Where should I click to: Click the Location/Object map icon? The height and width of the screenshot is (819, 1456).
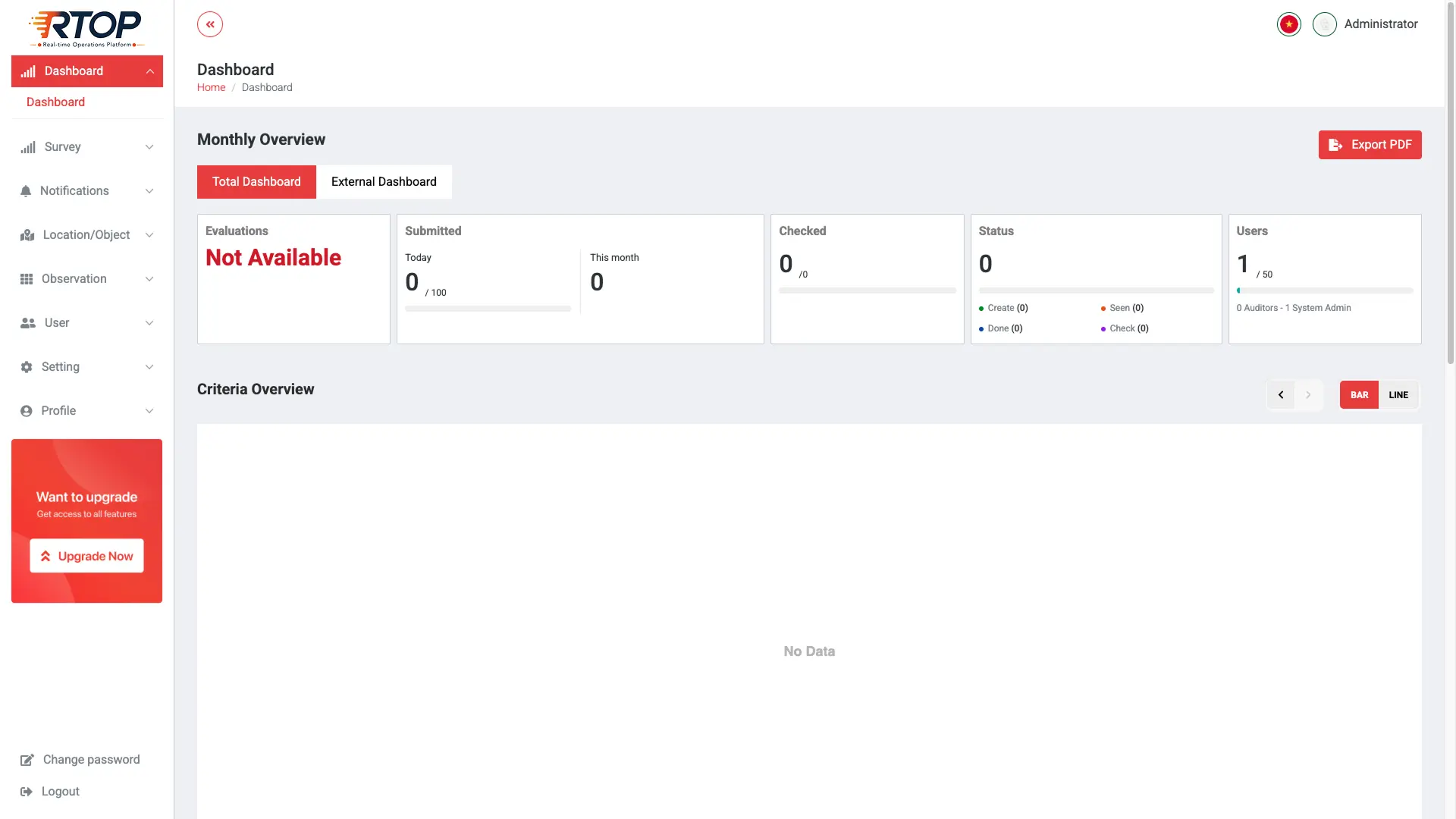click(x=27, y=235)
